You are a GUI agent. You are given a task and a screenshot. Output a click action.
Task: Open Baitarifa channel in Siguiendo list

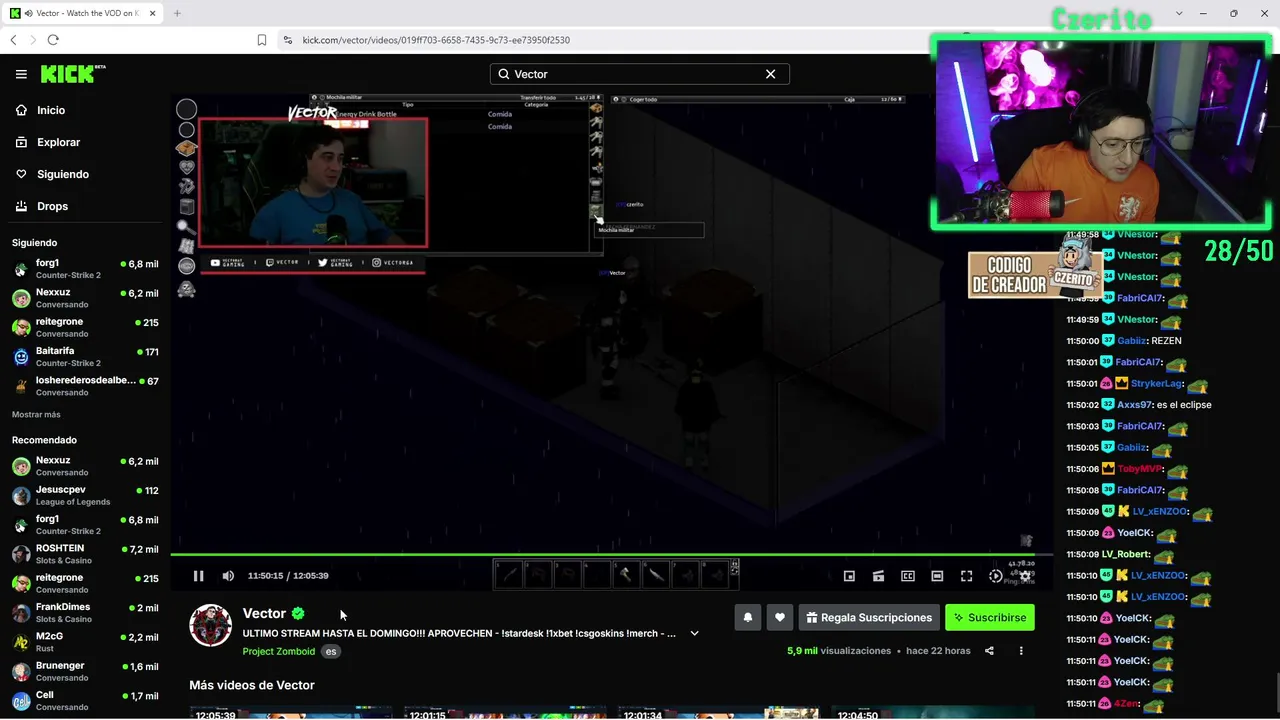[85, 357]
